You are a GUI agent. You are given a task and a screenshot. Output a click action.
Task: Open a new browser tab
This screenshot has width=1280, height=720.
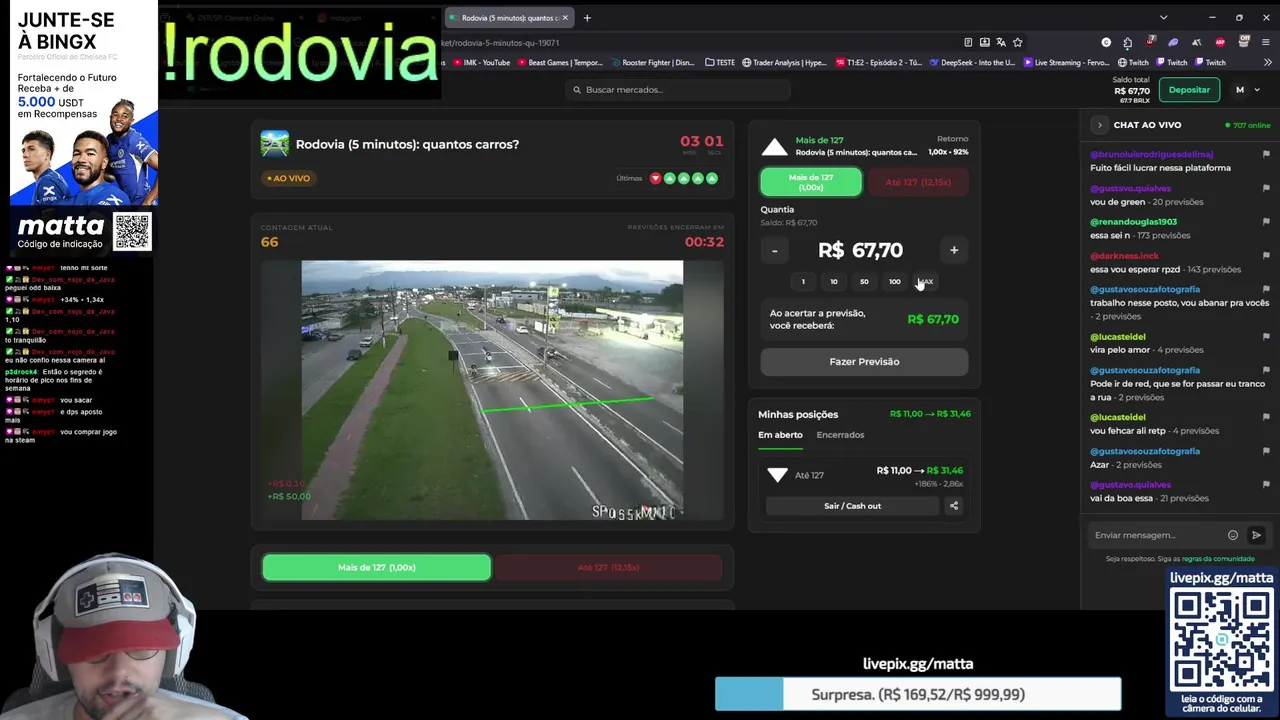(587, 17)
